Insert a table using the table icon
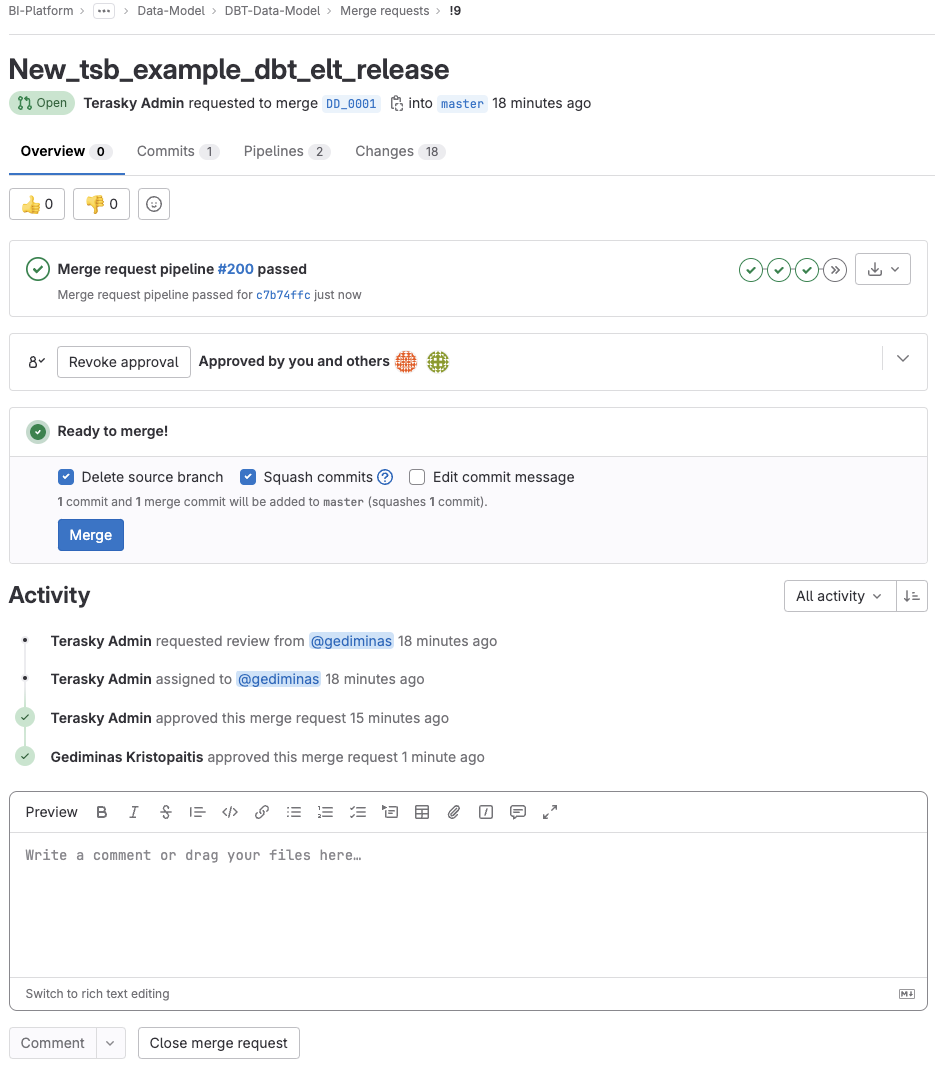The height and width of the screenshot is (1068, 935). (x=422, y=812)
